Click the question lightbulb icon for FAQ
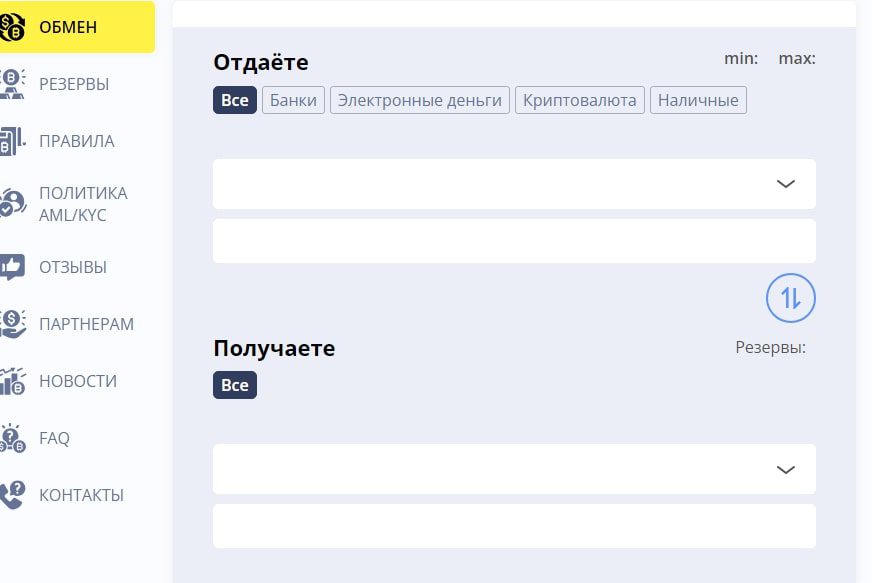 tap(12, 438)
